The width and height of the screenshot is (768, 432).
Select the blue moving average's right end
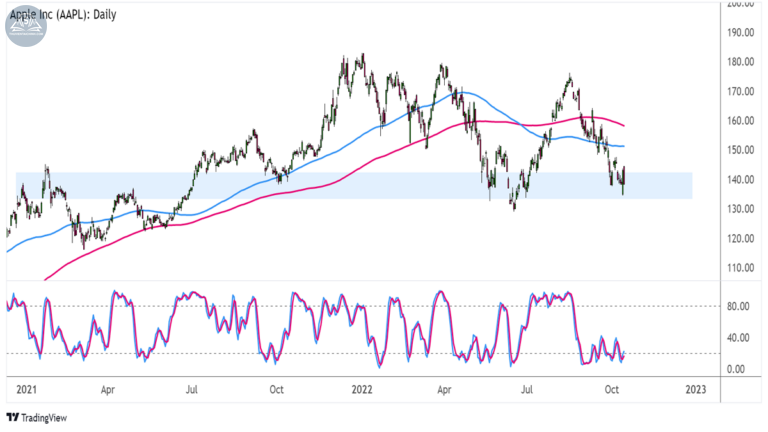[624, 146]
